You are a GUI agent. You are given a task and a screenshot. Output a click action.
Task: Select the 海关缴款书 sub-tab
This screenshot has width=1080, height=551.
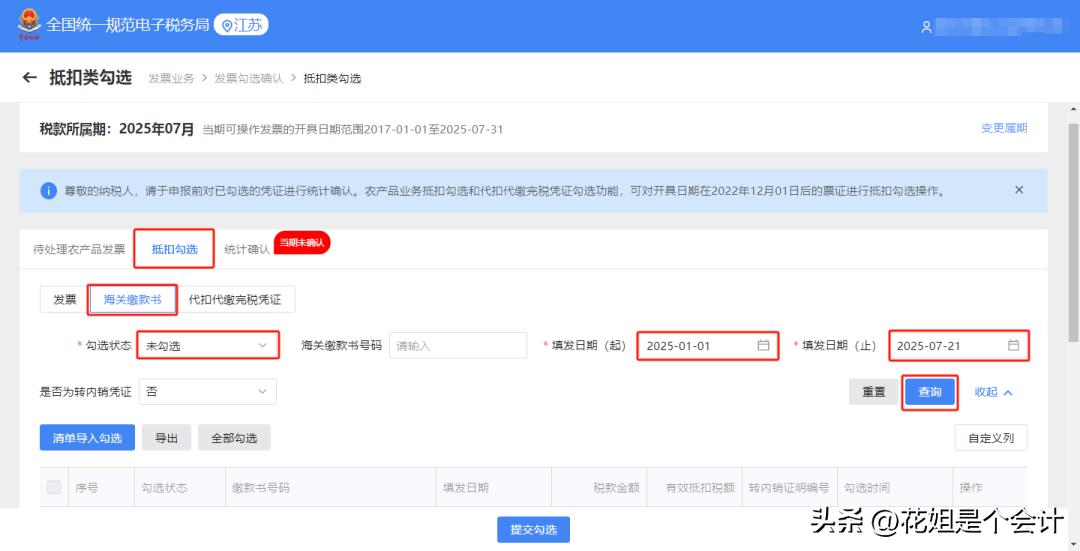(x=132, y=300)
